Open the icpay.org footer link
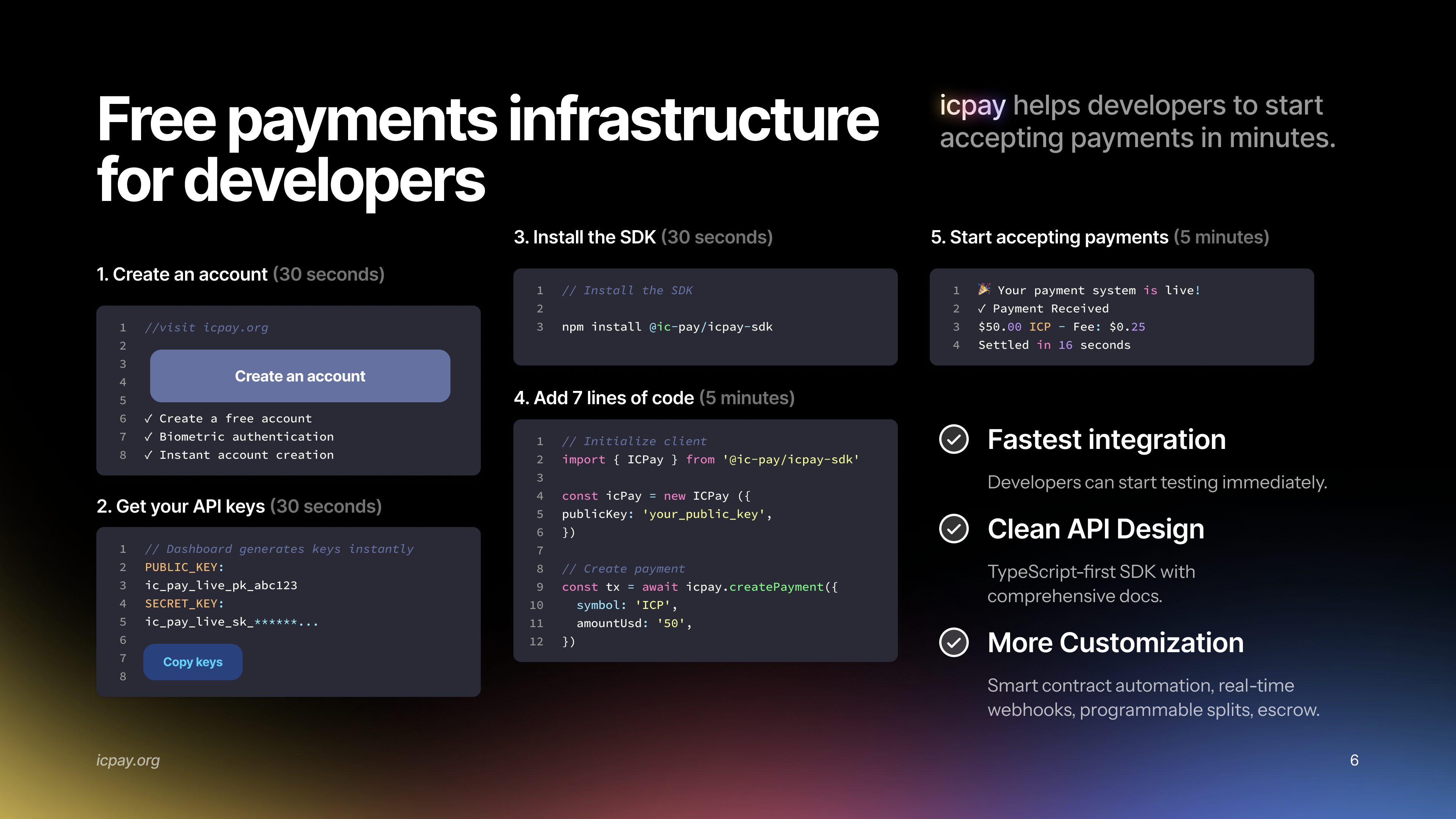 [128, 760]
